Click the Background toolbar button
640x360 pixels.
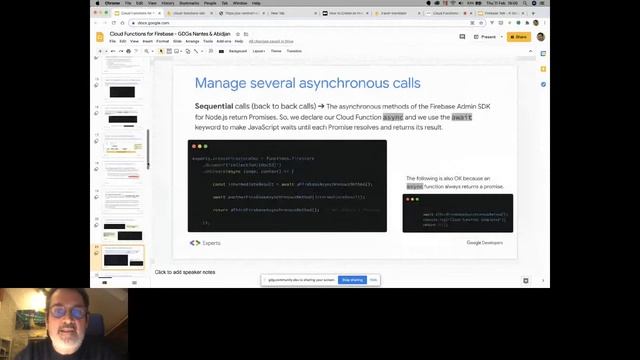(238, 51)
